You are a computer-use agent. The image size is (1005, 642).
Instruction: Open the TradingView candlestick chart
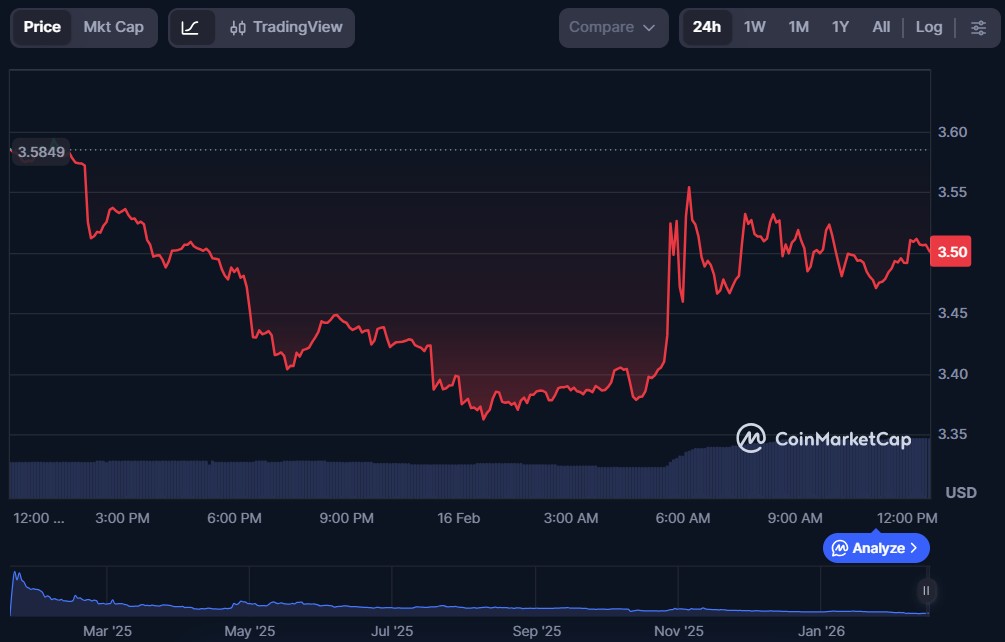285,28
